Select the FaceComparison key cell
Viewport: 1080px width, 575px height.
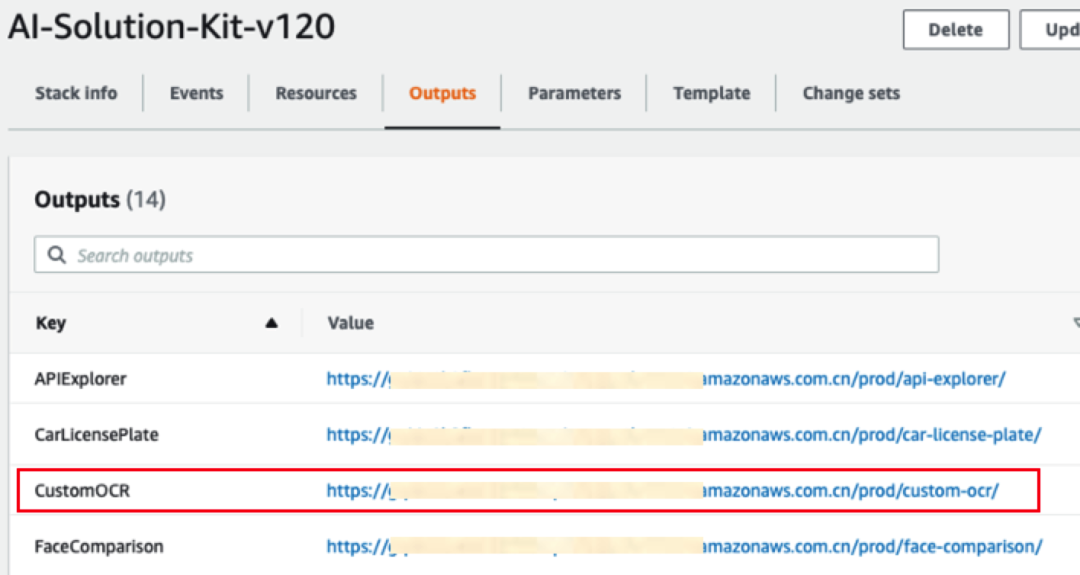[x=99, y=546]
